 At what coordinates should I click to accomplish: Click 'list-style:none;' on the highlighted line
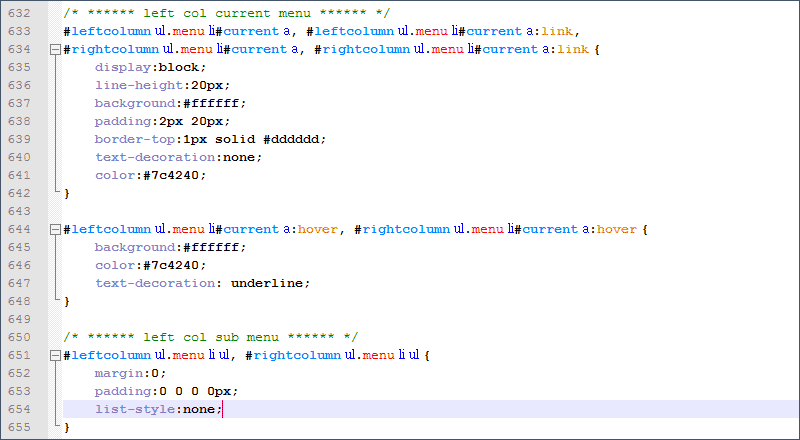157,409
